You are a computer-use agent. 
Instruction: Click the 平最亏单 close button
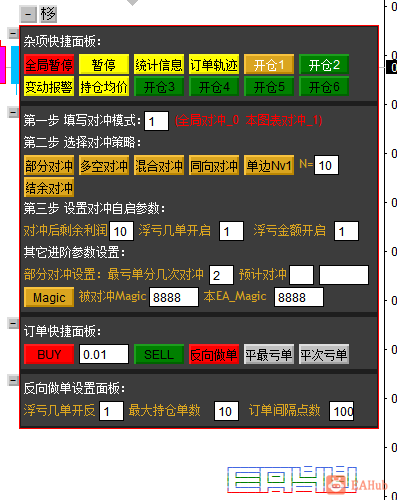point(269,354)
